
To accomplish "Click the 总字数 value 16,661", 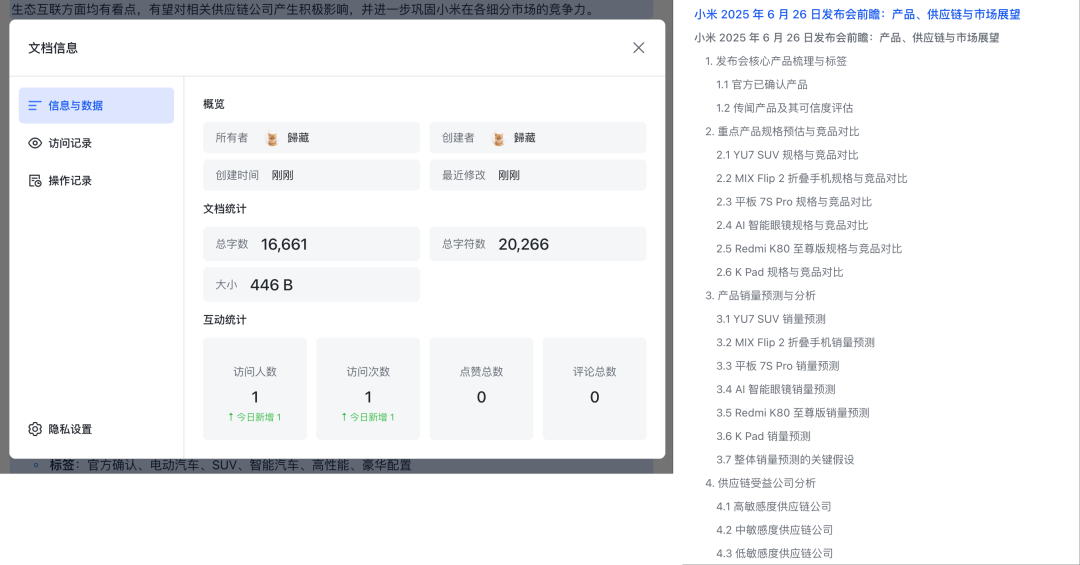I will point(284,244).
